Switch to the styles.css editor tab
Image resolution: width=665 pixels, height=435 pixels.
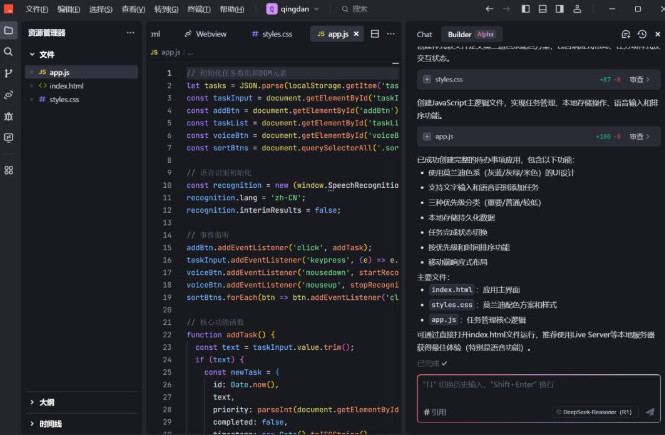pyautogui.click(x=272, y=34)
